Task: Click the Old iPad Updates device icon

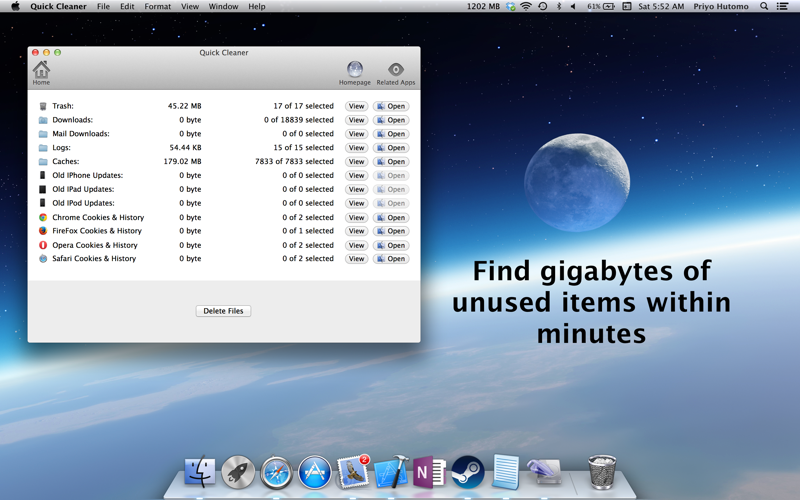Action: 43,189
